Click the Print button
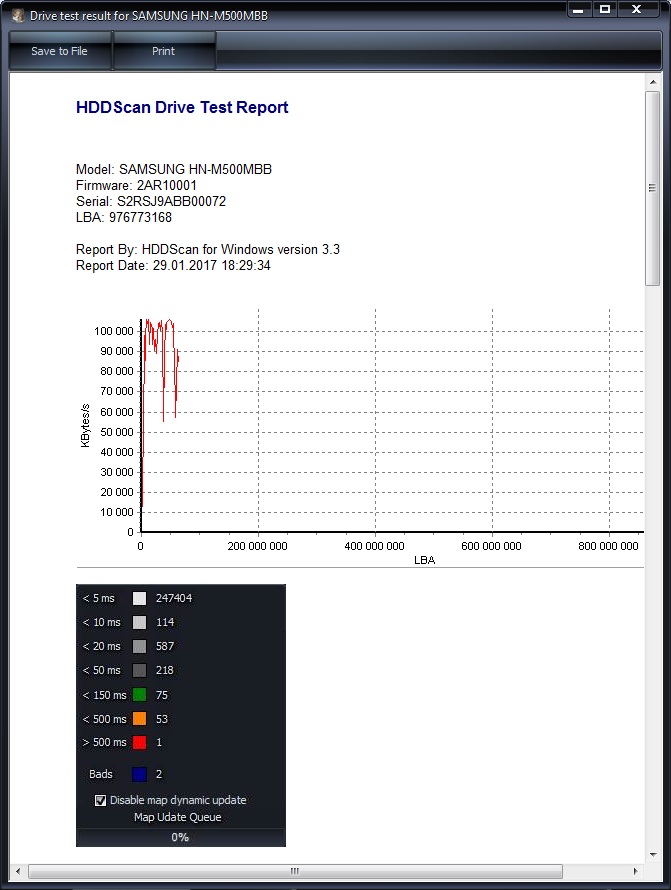Screen dimensions: 671x890 (x=163, y=51)
